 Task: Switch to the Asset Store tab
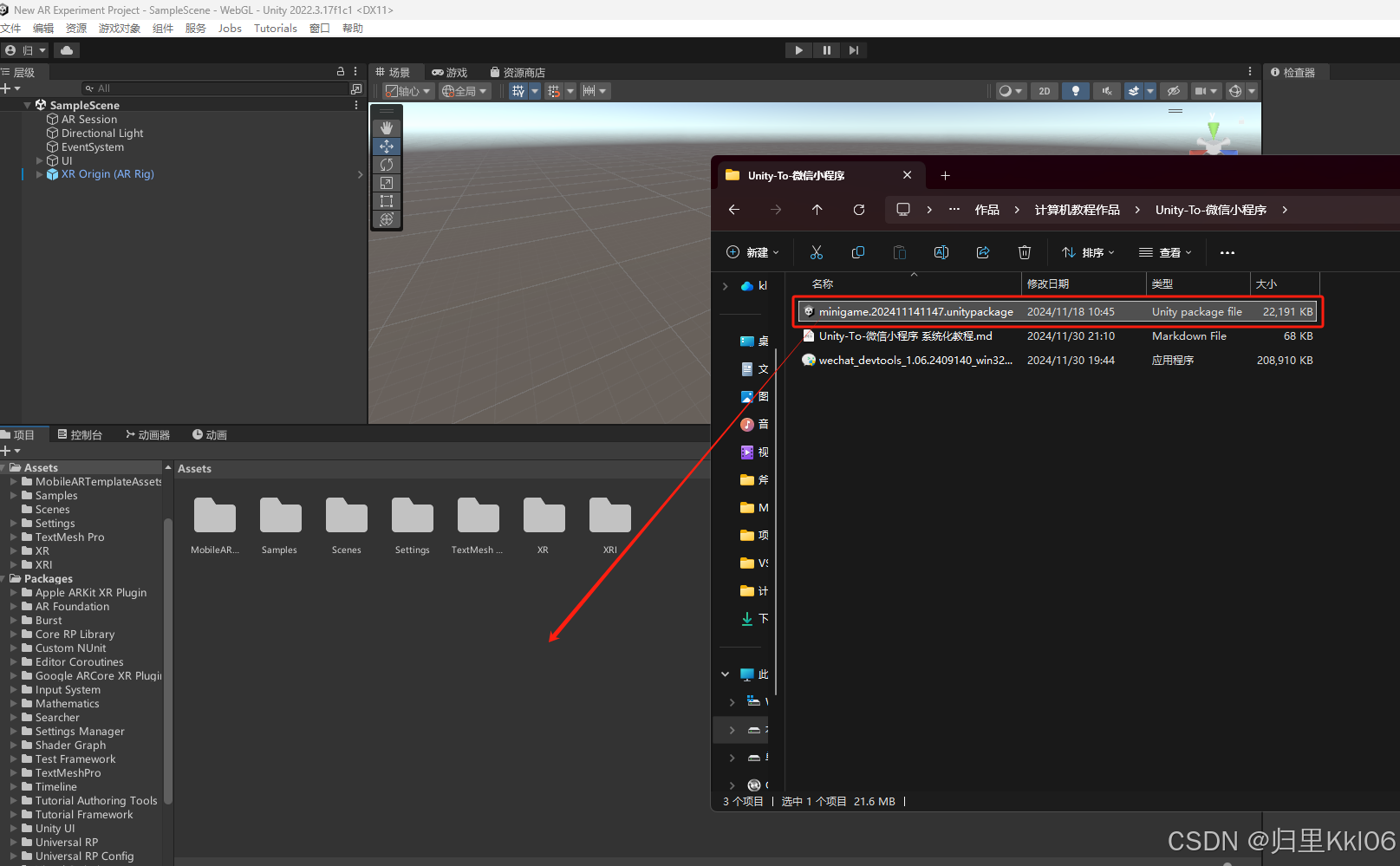518,73
